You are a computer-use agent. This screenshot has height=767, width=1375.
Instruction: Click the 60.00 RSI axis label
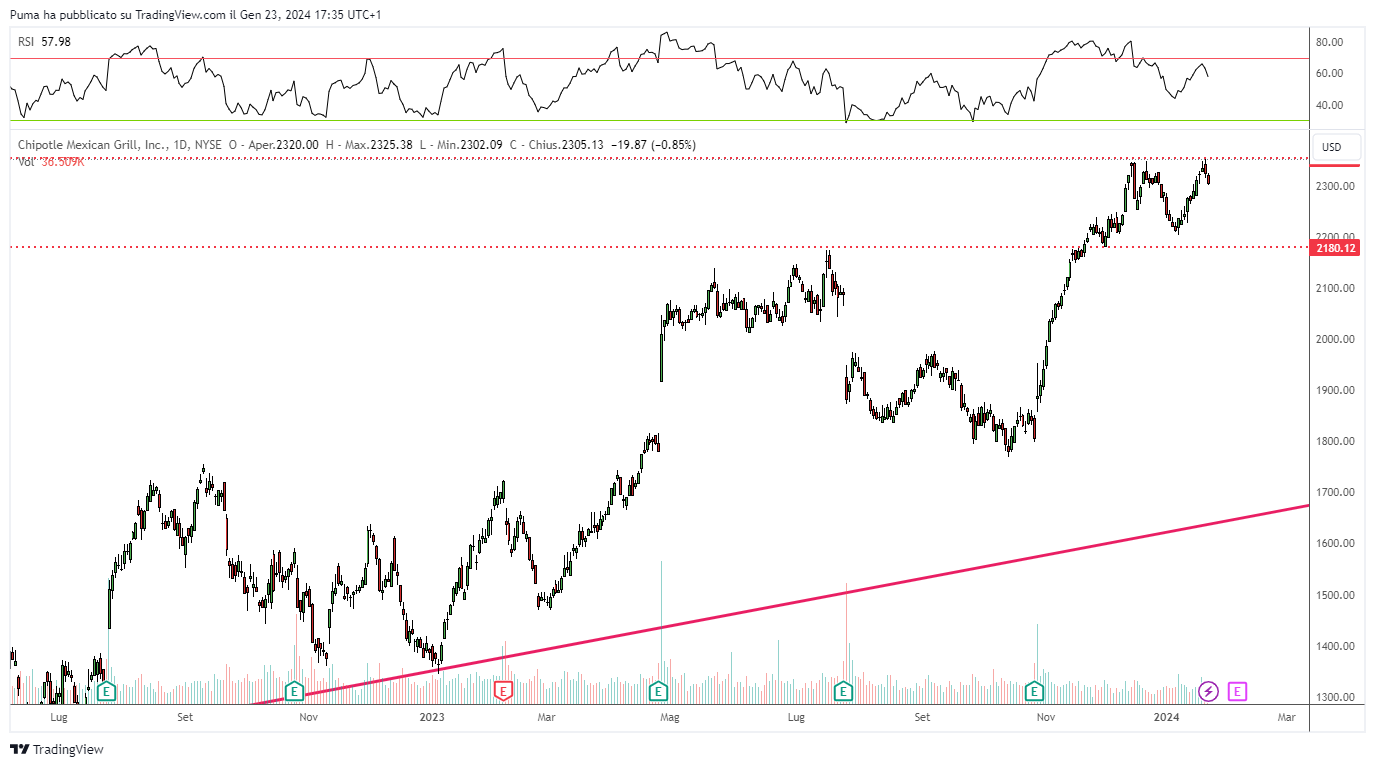[1329, 74]
